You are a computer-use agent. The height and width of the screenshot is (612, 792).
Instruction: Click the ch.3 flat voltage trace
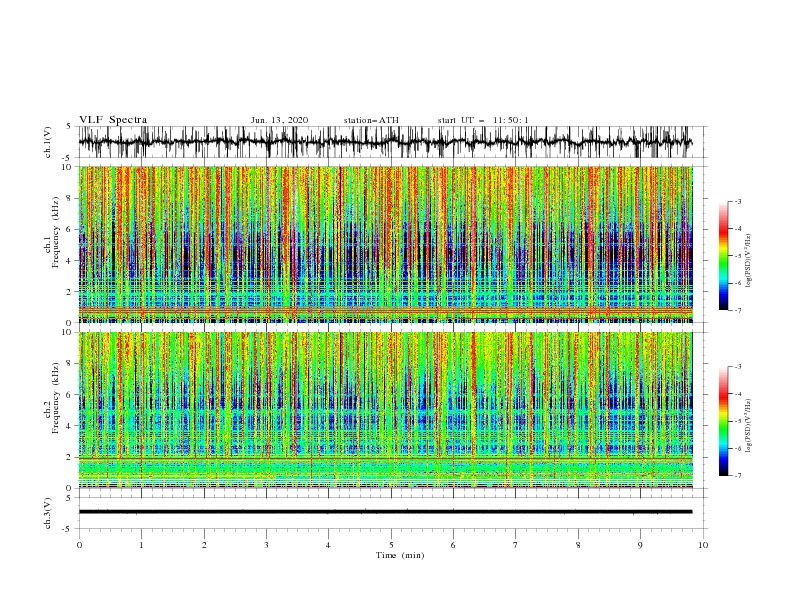click(385, 512)
